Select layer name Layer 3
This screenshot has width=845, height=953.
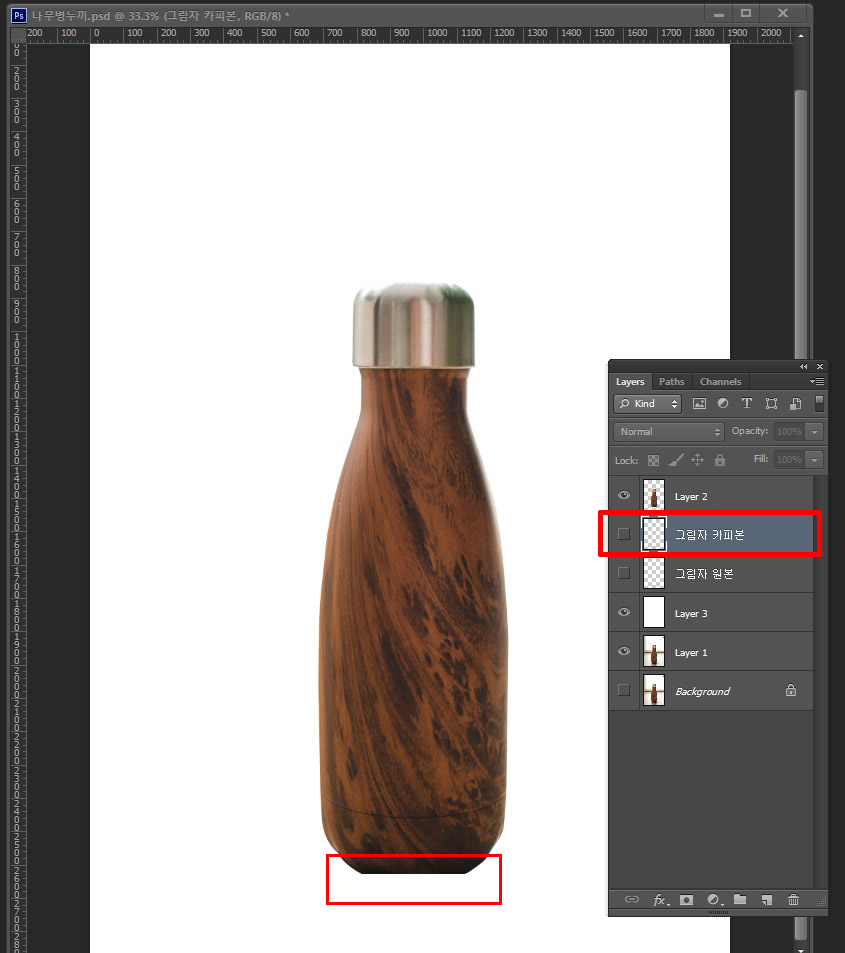(691, 613)
